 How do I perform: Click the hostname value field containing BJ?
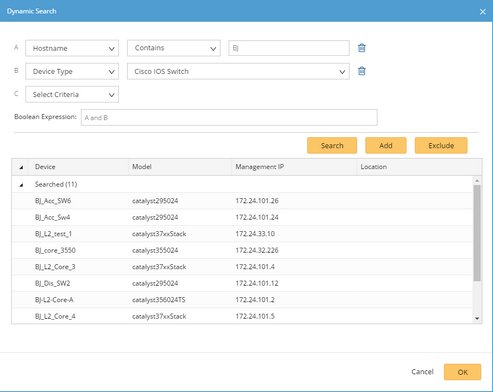pyautogui.click(x=289, y=48)
